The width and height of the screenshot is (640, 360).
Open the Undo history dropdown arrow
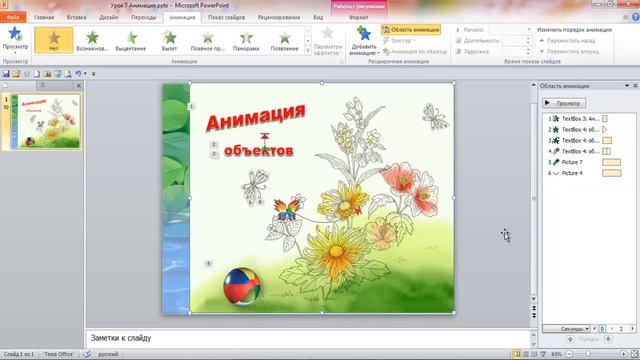coord(85,74)
